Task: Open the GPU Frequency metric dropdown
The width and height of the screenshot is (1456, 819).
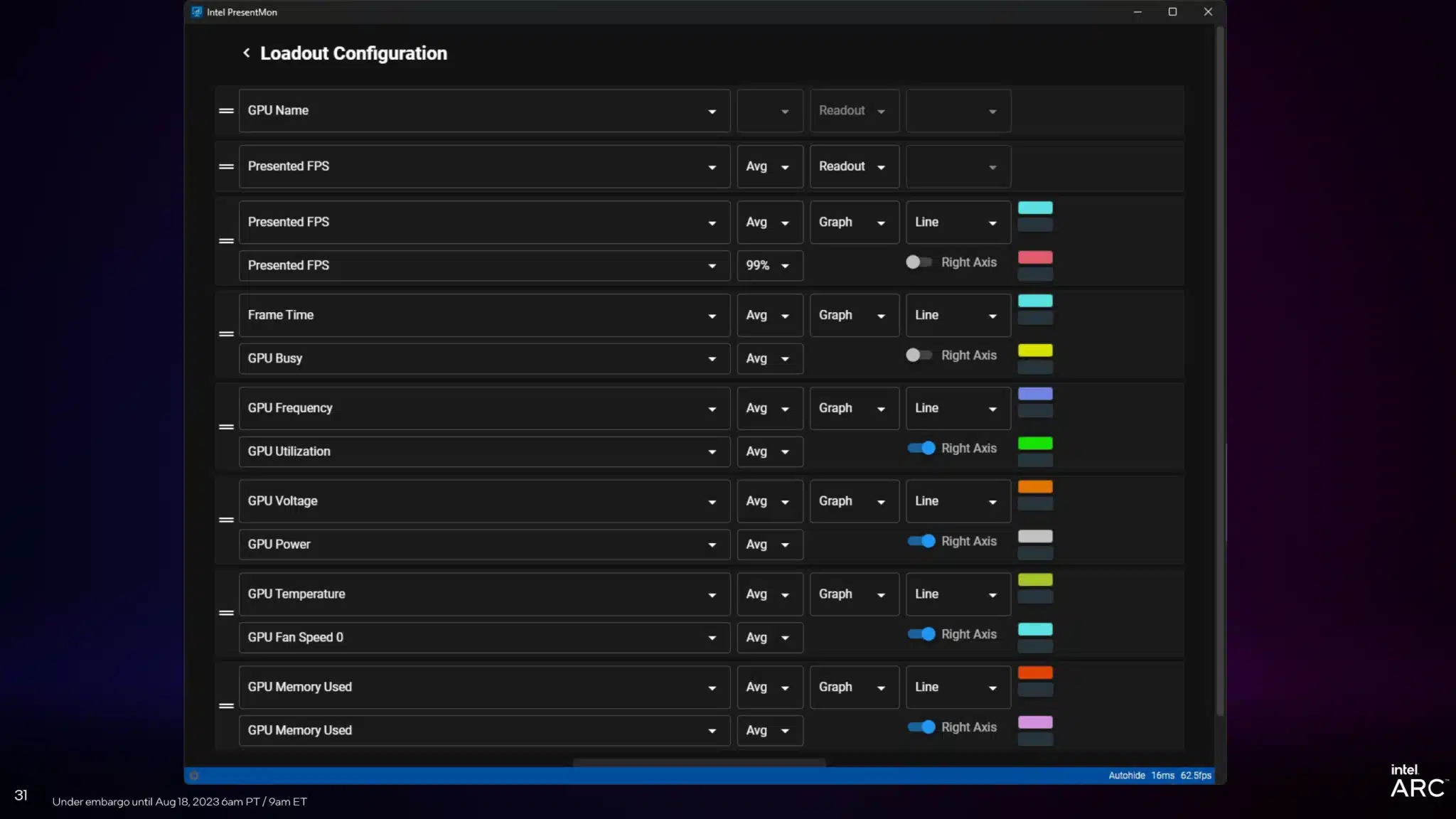Action: (x=484, y=408)
